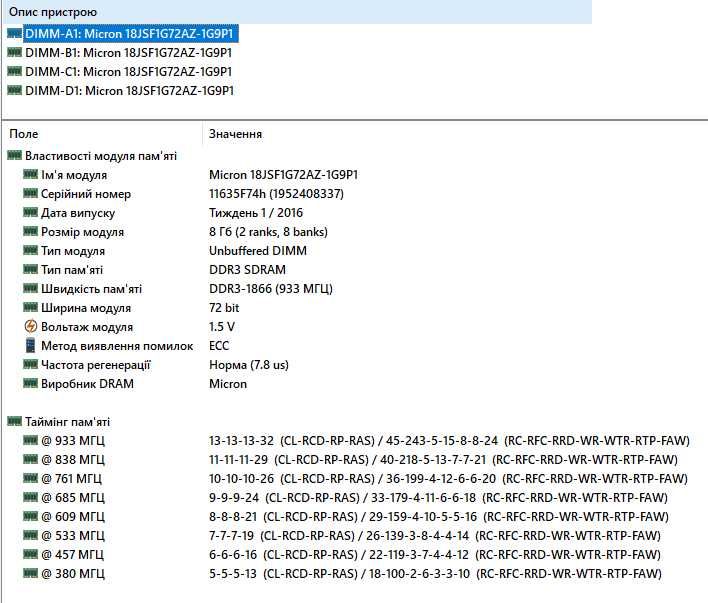Viewport: 708px width, 603px height.
Task: Click icon next to 'Таймінг пам'яті' group
Action: click(14, 421)
